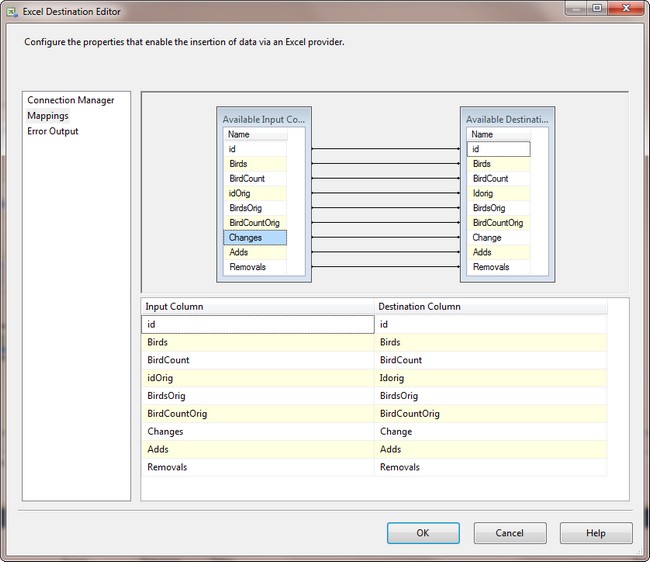Select Adds in Available Destination Columns
The width and height of the screenshot is (650, 562).
coord(499,252)
